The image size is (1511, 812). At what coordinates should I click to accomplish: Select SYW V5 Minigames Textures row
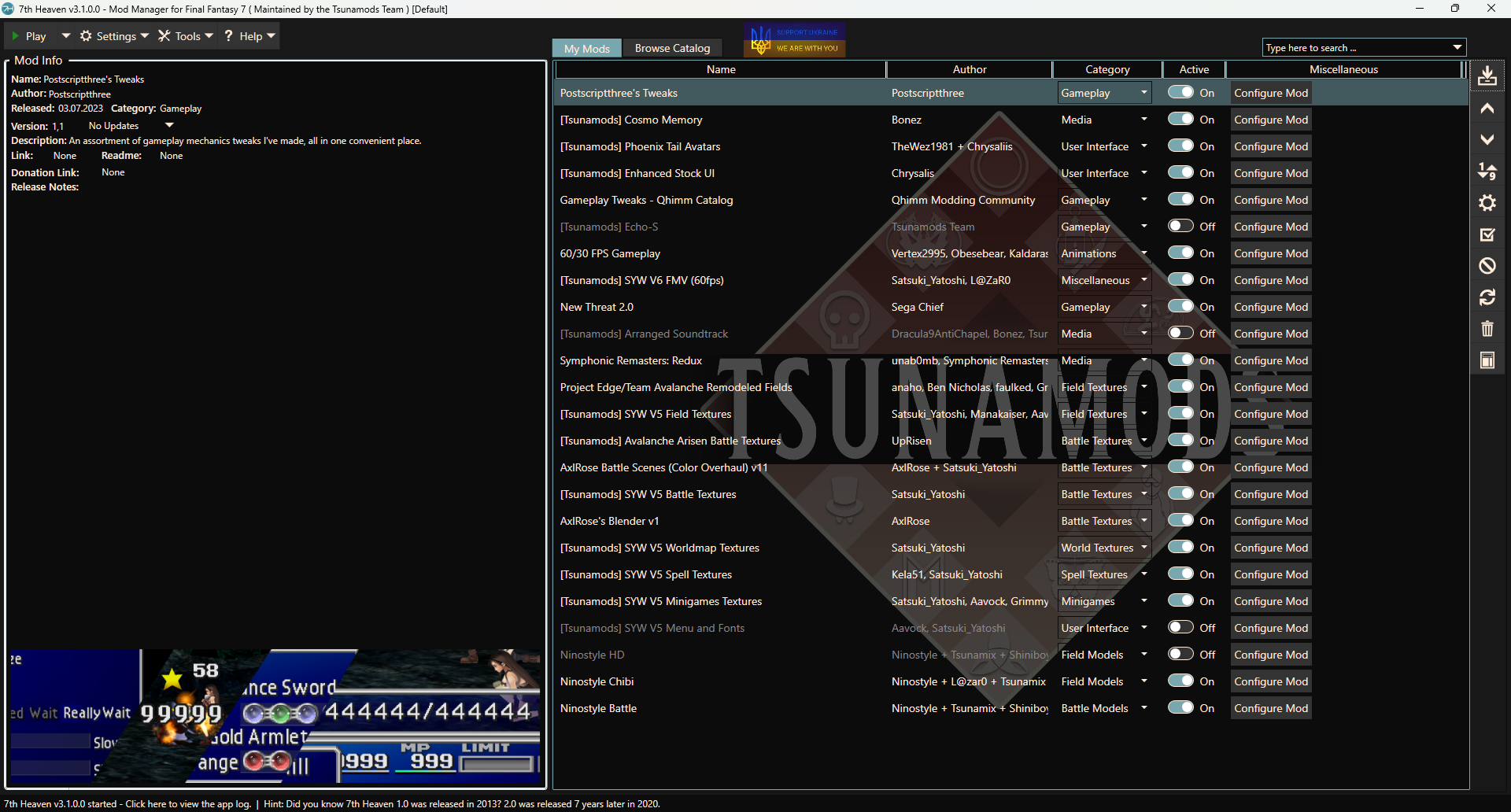pos(1011,601)
